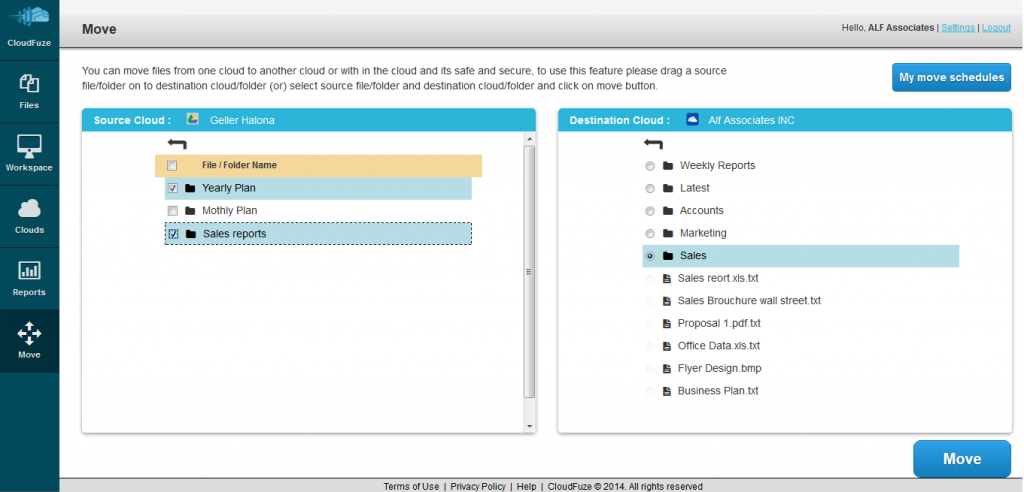
Task: Select the Accounts radio button
Action: tap(649, 212)
